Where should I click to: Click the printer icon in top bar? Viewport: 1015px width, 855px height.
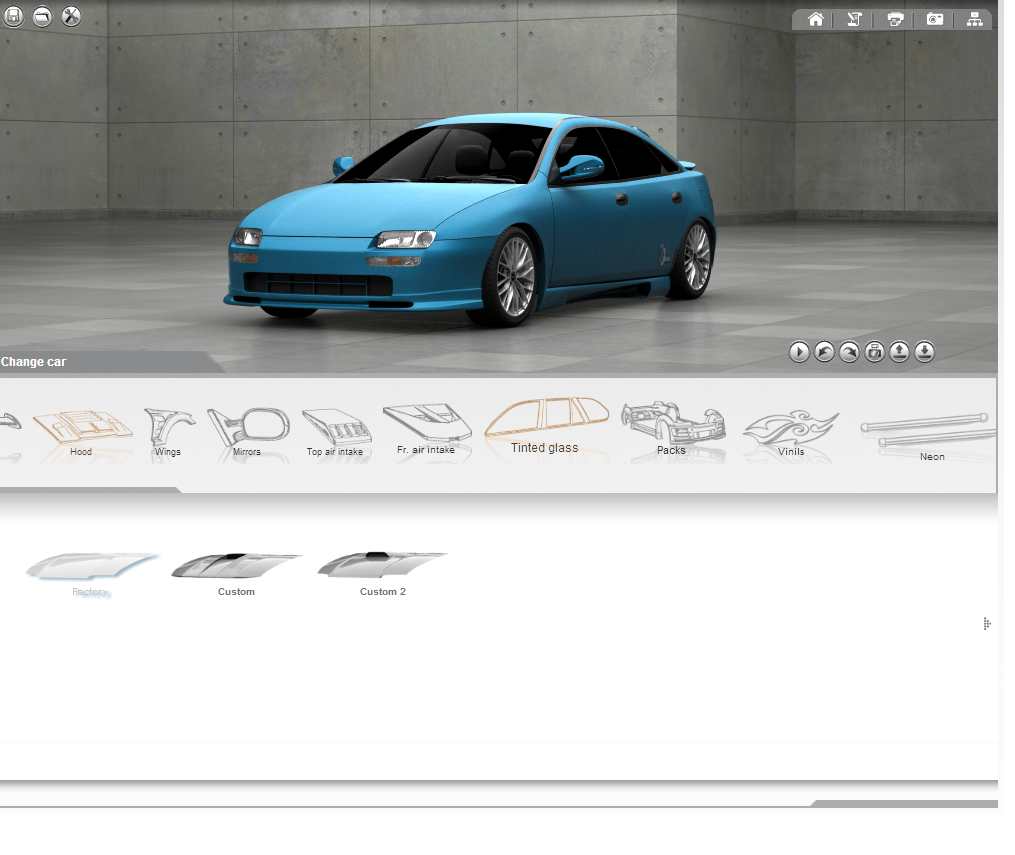895,19
